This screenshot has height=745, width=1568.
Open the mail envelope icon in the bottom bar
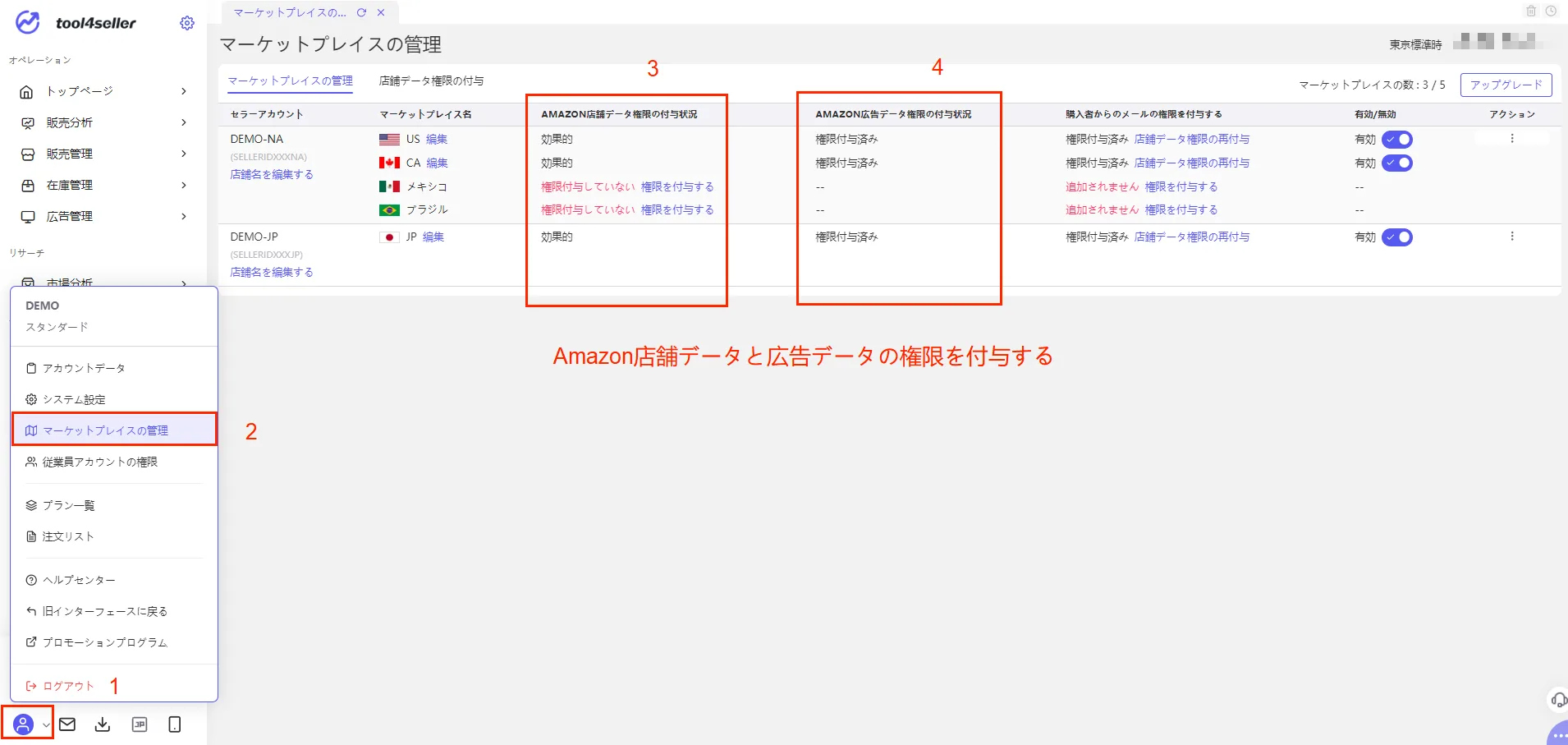[67, 724]
